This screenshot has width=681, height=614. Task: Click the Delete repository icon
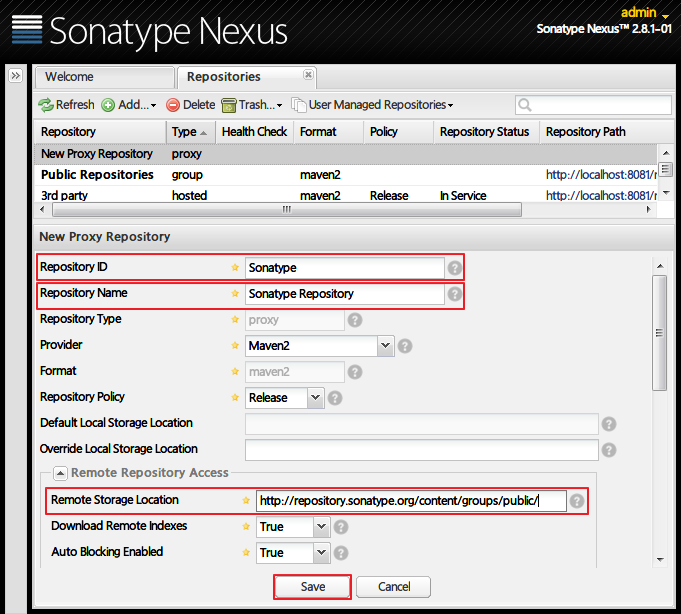coord(173,105)
